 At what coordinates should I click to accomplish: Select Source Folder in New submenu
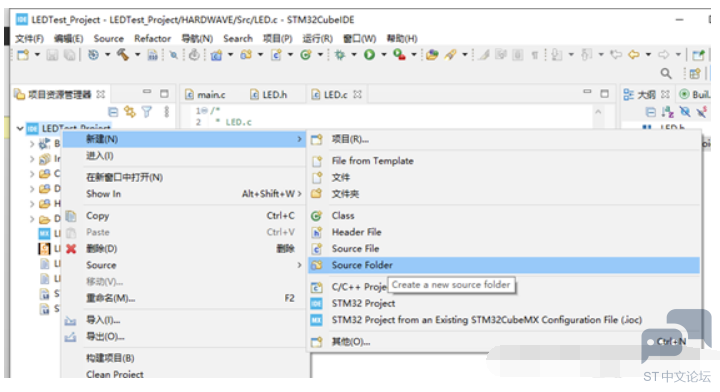click(504, 265)
